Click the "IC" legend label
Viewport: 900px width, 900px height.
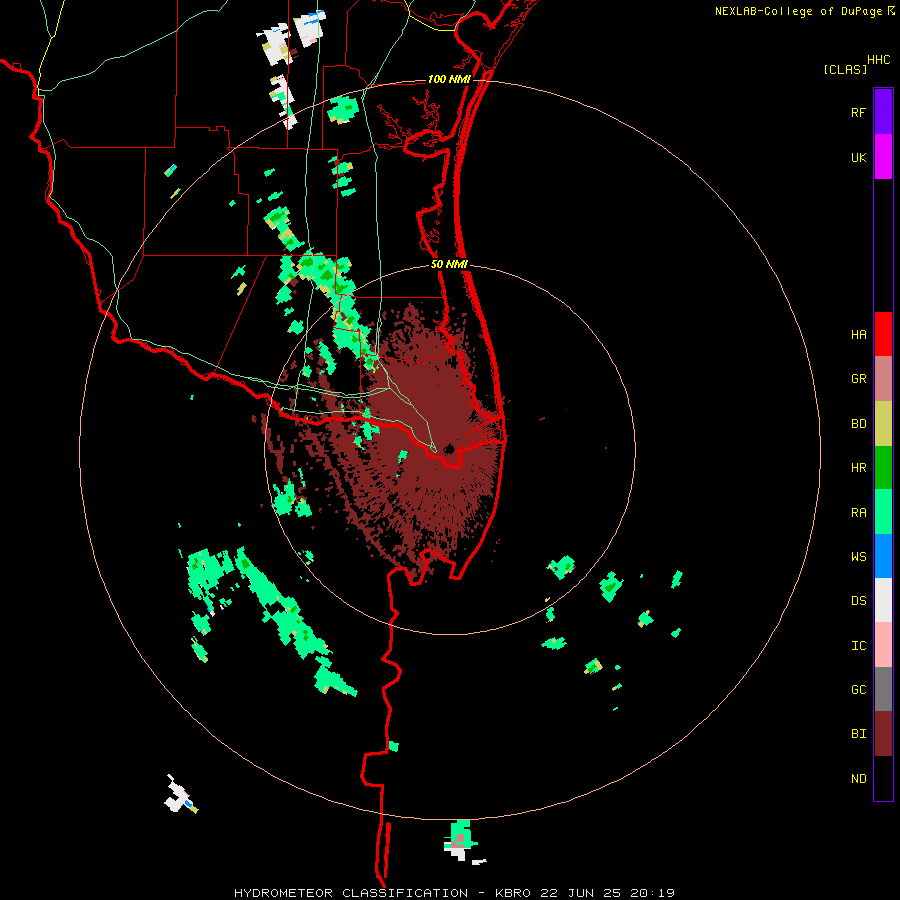pyautogui.click(x=859, y=646)
